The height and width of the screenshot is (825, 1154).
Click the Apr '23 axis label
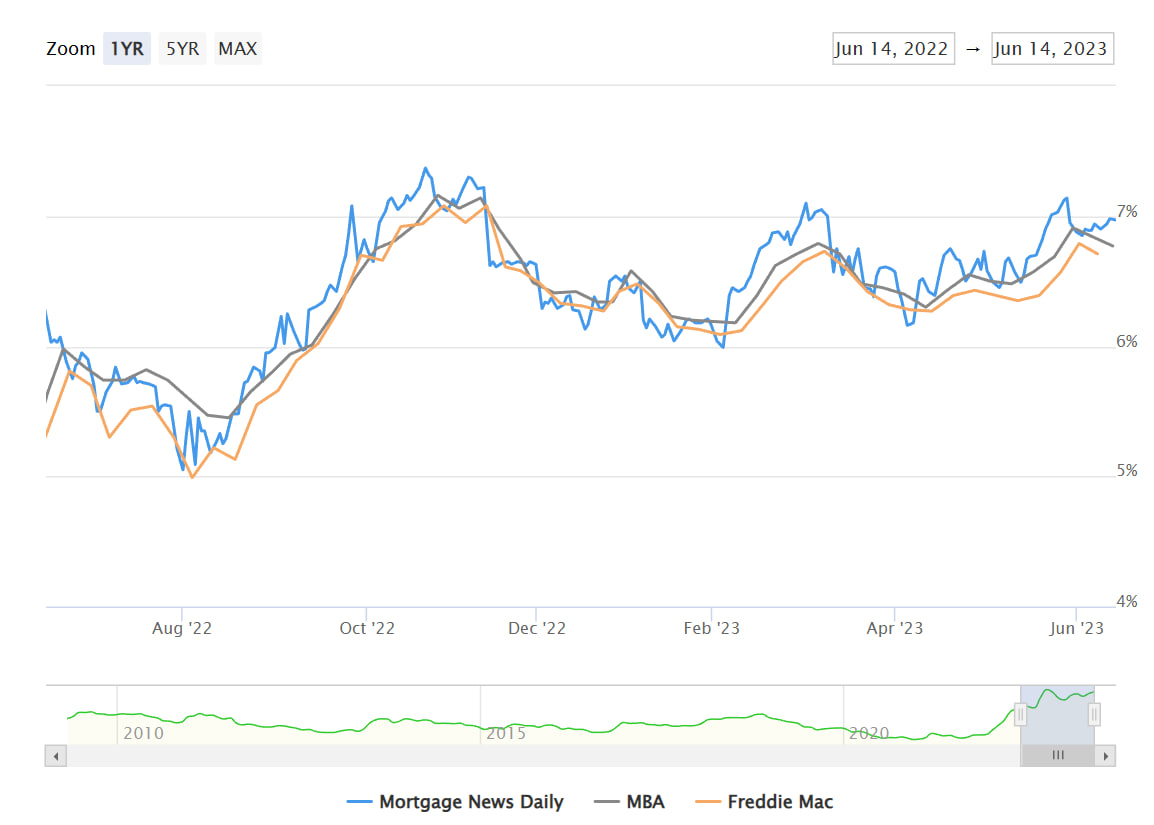pyautogui.click(x=894, y=629)
